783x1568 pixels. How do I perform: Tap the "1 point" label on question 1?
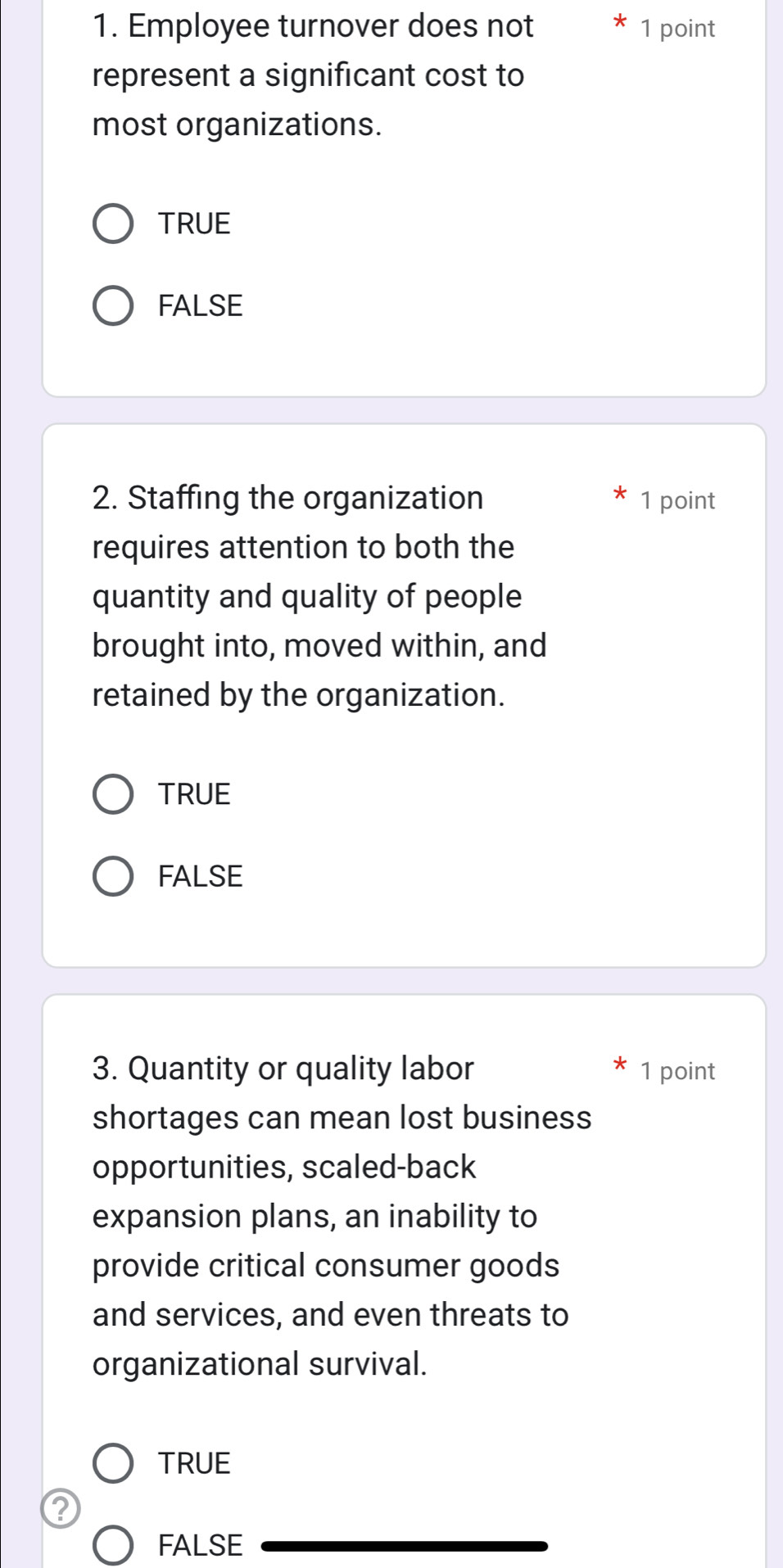(678, 29)
